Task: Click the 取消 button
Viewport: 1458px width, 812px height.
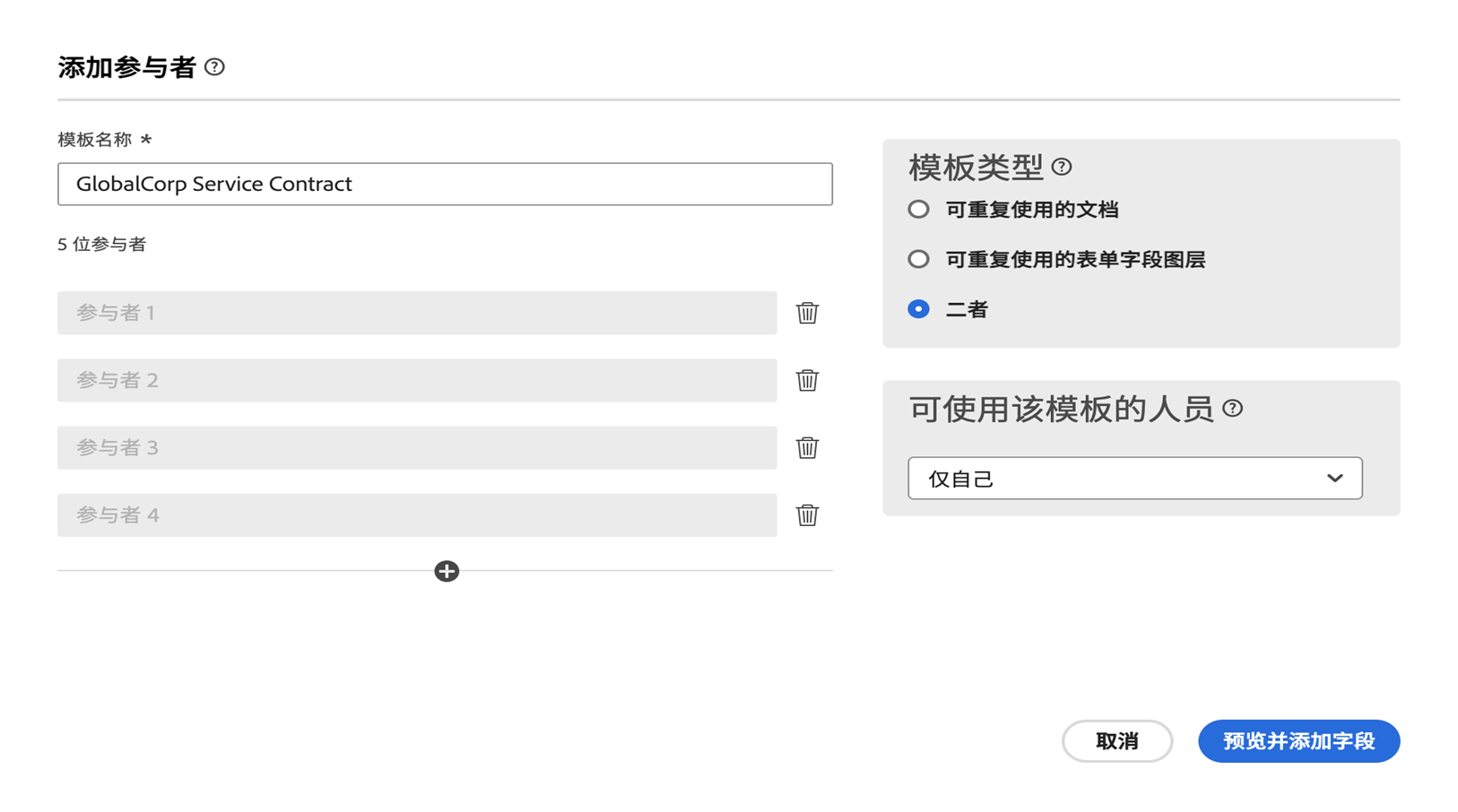Action: click(x=1117, y=741)
